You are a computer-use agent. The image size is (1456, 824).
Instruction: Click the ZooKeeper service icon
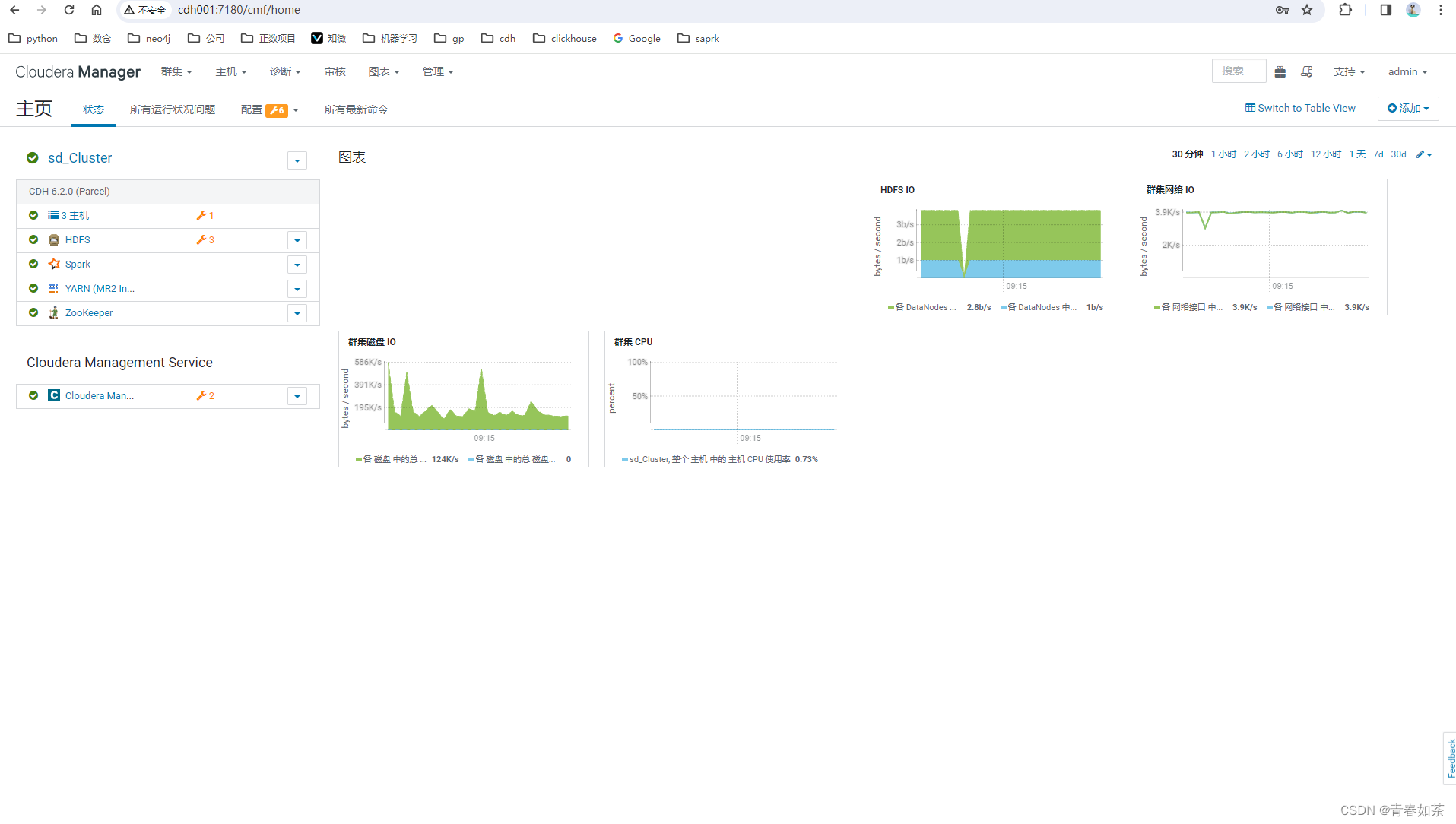click(54, 312)
